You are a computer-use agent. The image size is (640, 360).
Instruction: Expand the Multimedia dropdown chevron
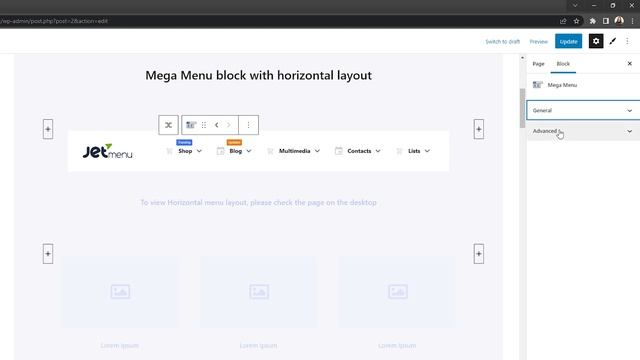pos(317,151)
